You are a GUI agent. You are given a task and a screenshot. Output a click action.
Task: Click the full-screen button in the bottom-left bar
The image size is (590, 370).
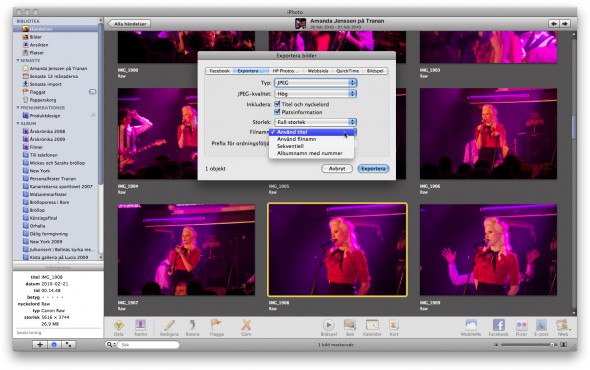[68, 344]
